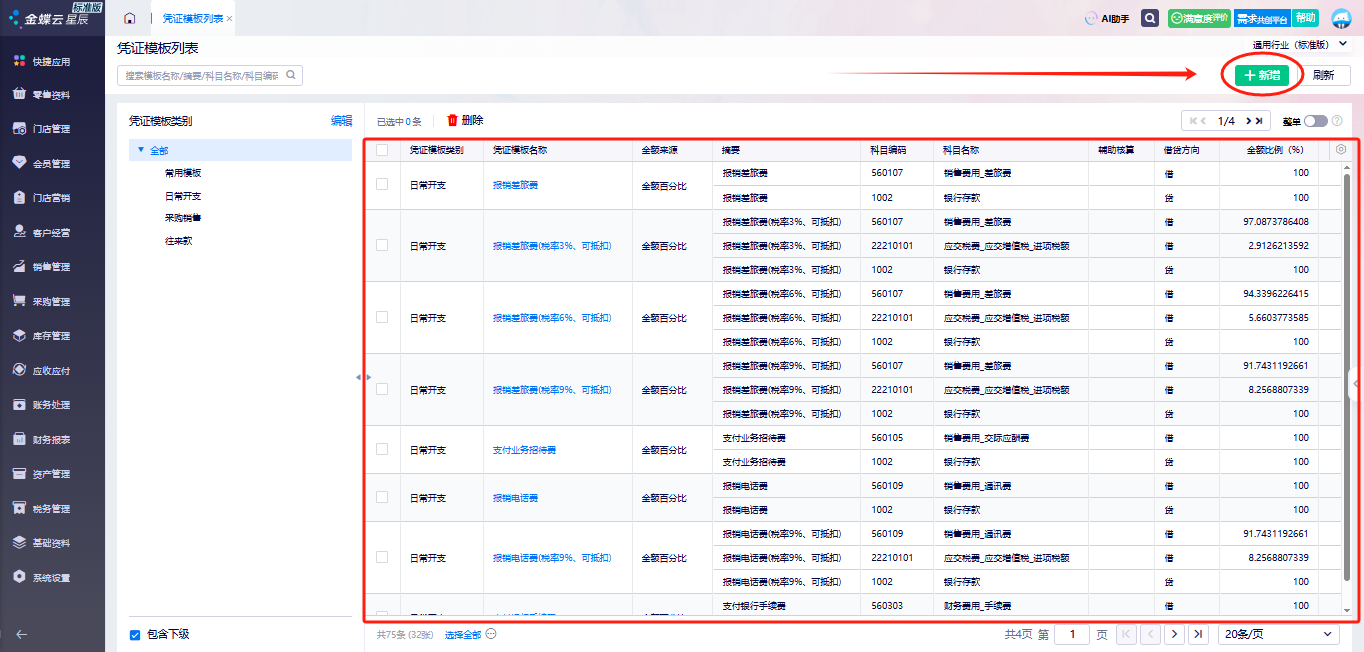Open the AI助手 assistant
1364x652 pixels.
pyautogui.click(x=1107, y=19)
